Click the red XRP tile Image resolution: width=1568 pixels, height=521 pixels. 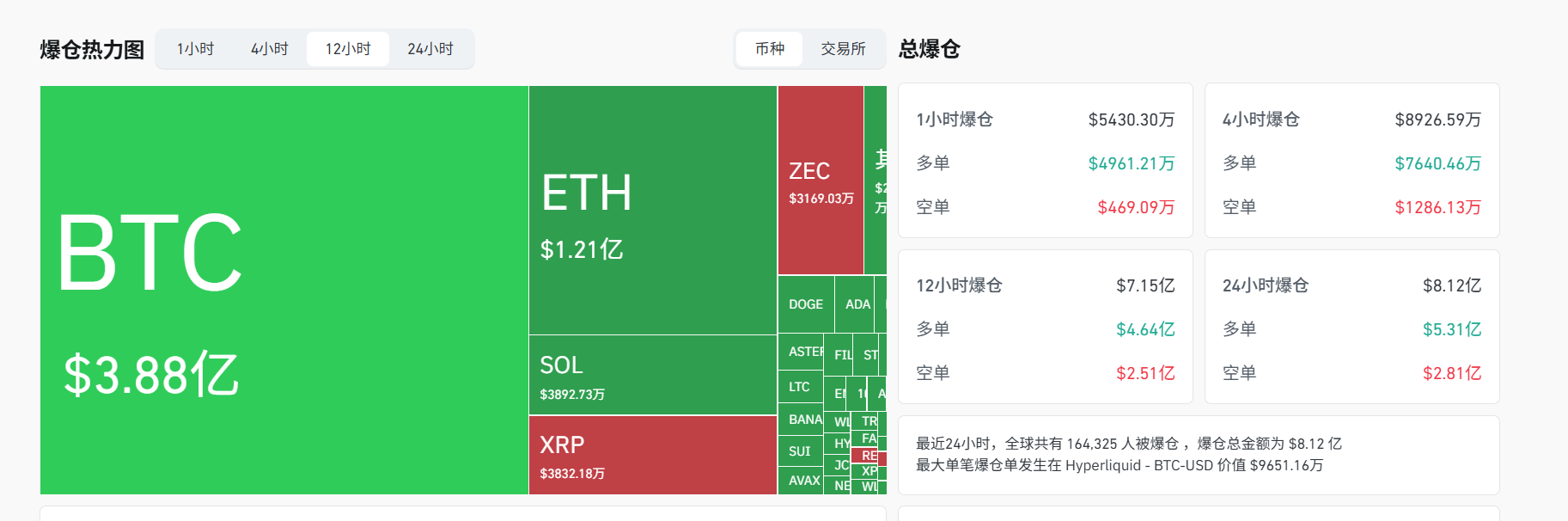coord(652,455)
